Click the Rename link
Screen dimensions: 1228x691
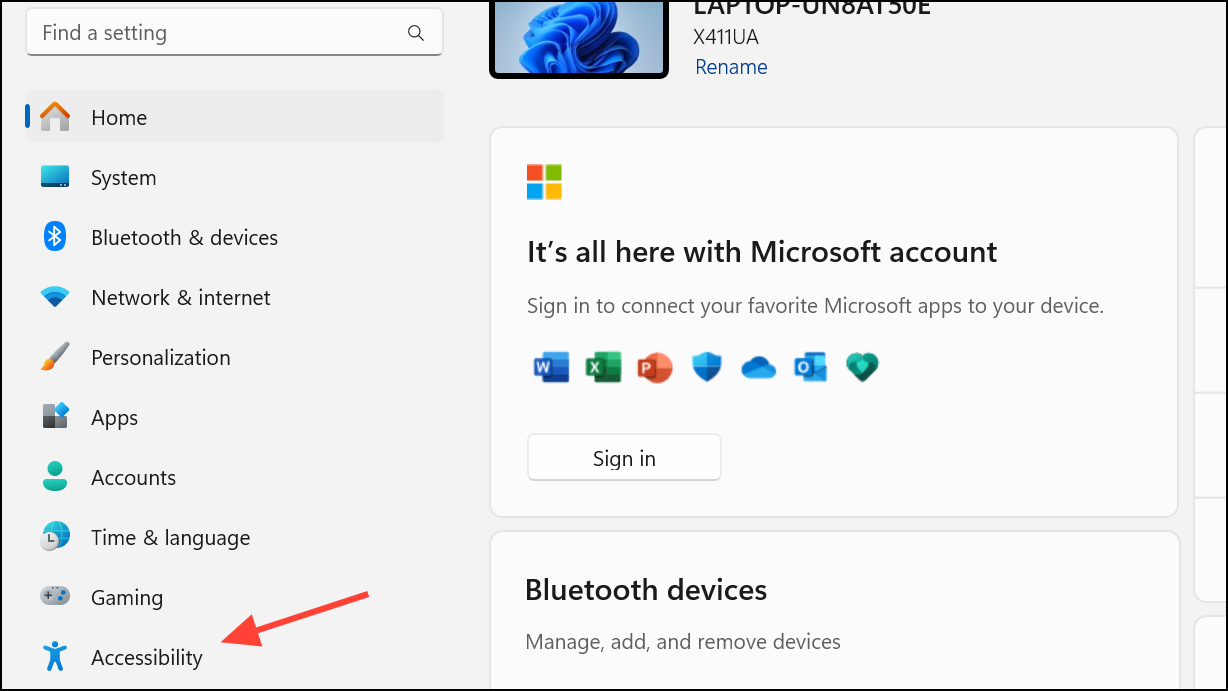coord(731,67)
